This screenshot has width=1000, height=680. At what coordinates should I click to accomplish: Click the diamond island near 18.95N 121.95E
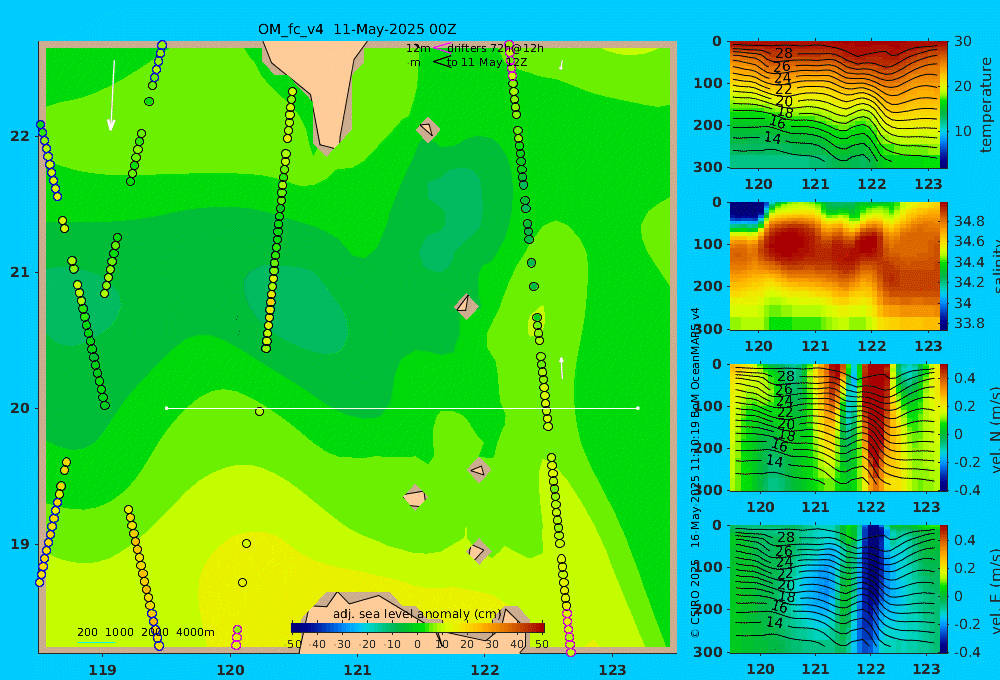[x=478, y=551]
